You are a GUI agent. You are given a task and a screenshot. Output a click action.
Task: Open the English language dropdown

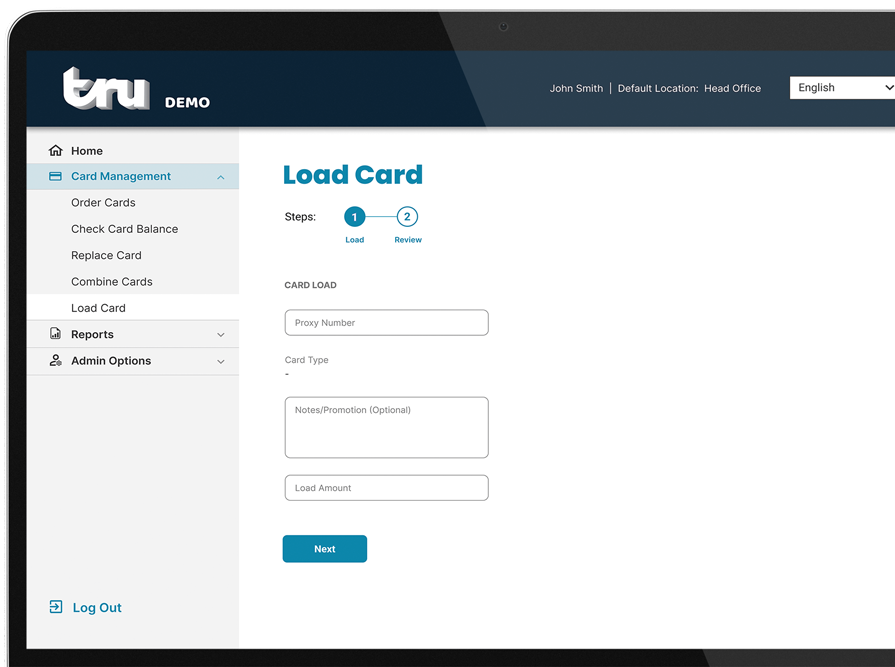point(842,88)
